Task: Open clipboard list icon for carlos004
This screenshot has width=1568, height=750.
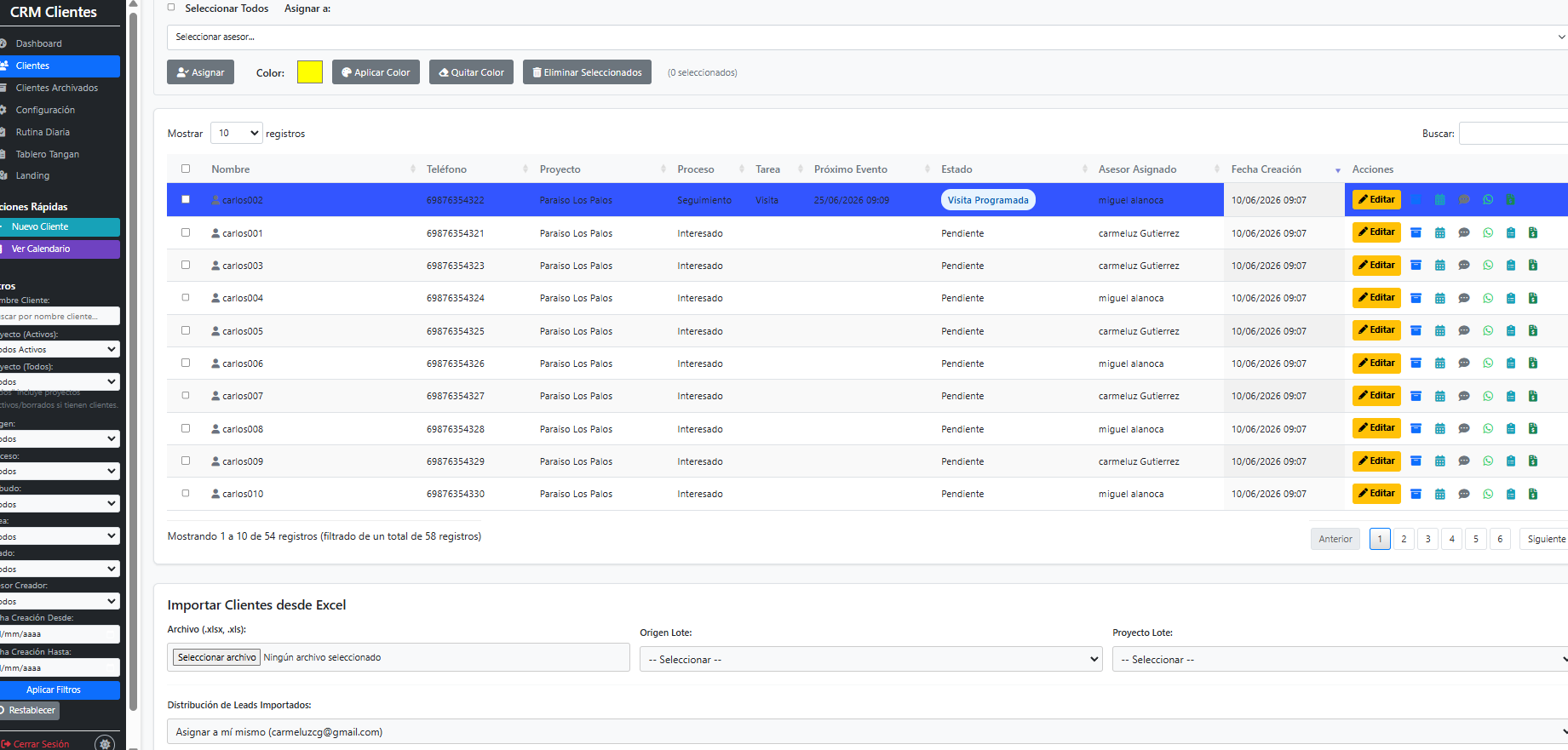Action: coord(1511,298)
